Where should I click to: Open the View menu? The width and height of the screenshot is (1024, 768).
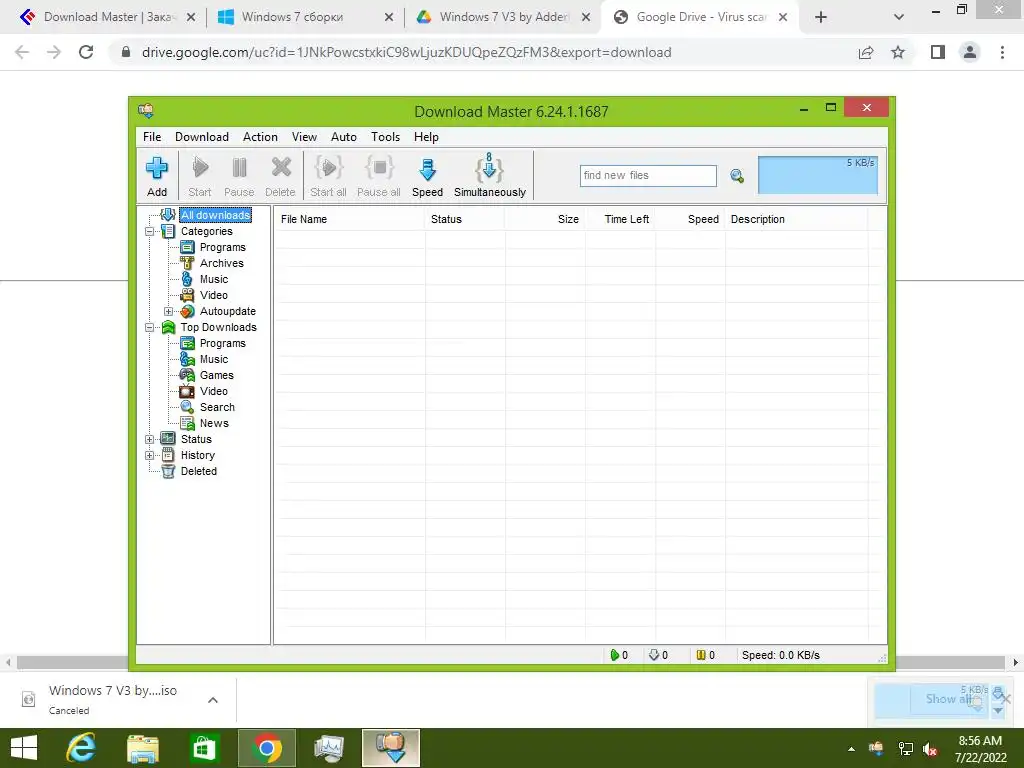304,136
